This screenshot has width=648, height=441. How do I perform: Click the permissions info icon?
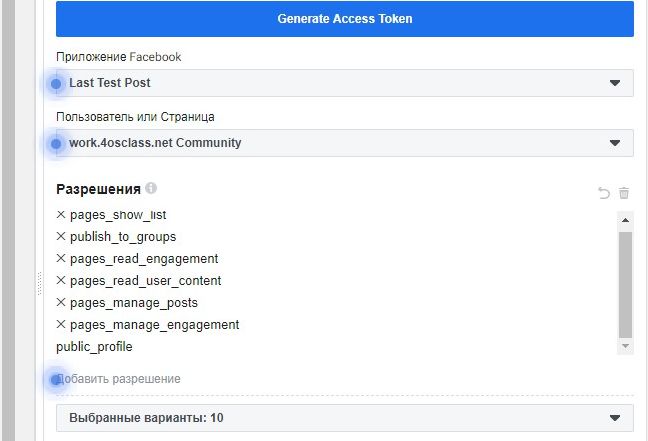pyautogui.click(x=151, y=188)
